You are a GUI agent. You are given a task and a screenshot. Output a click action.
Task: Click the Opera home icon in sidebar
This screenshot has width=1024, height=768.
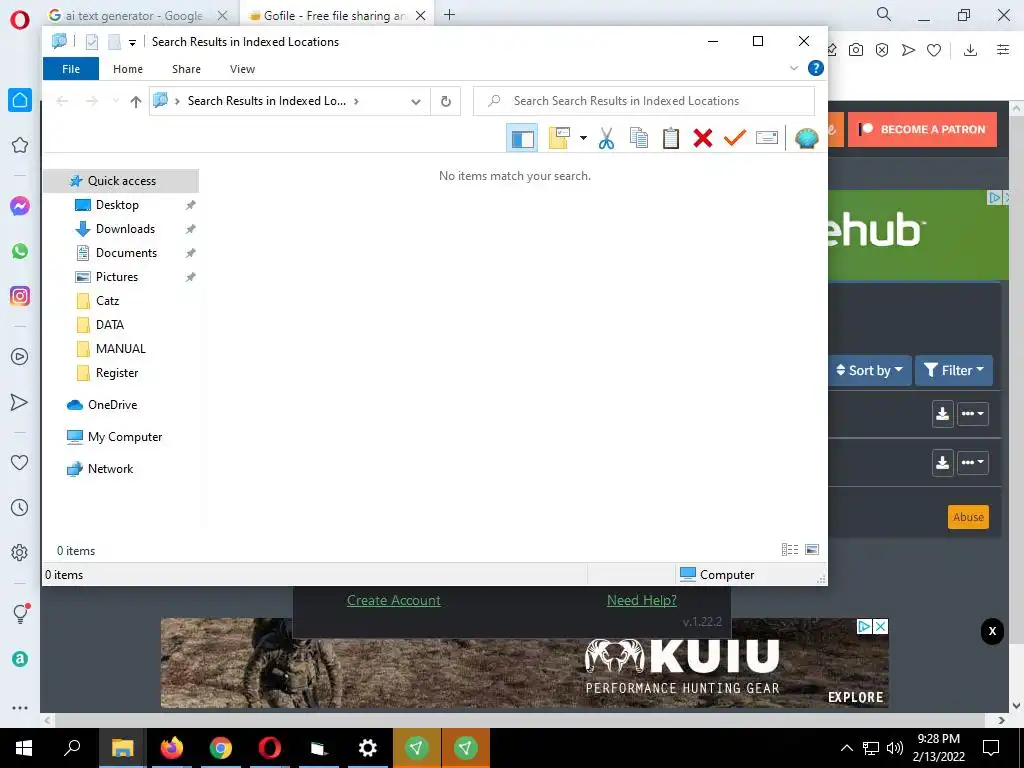tap(20, 100)
